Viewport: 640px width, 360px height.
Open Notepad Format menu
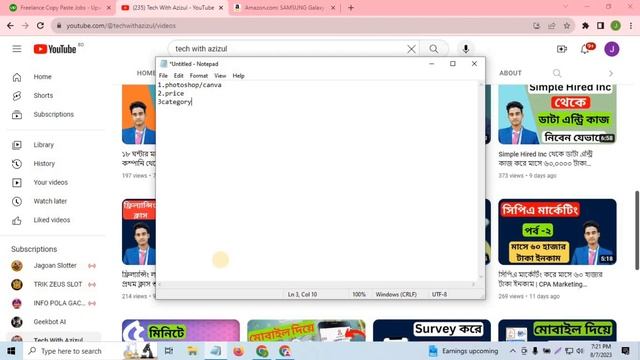coord(199,76)
